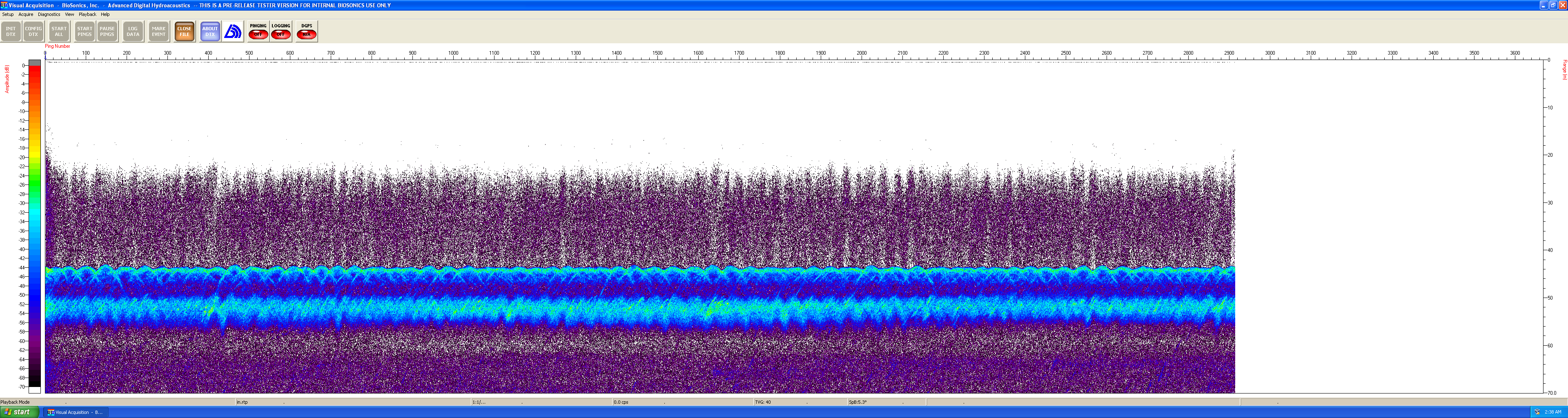Click the LOG DATA toolbar button
This screenshot has height=418, width=1568.
(133, 32)
